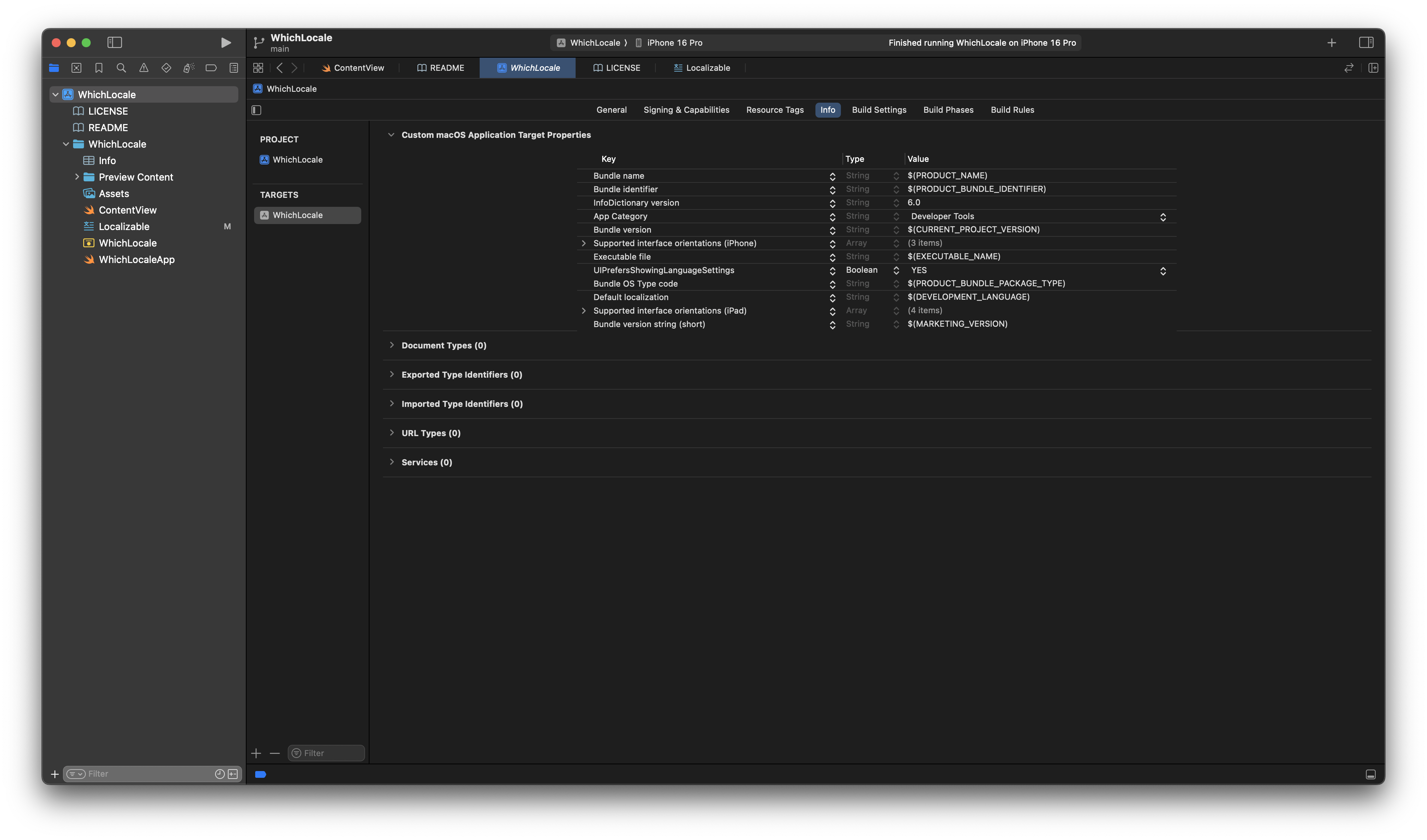Add a new target with plus button

pyautogui.click(x=257, y=753)
